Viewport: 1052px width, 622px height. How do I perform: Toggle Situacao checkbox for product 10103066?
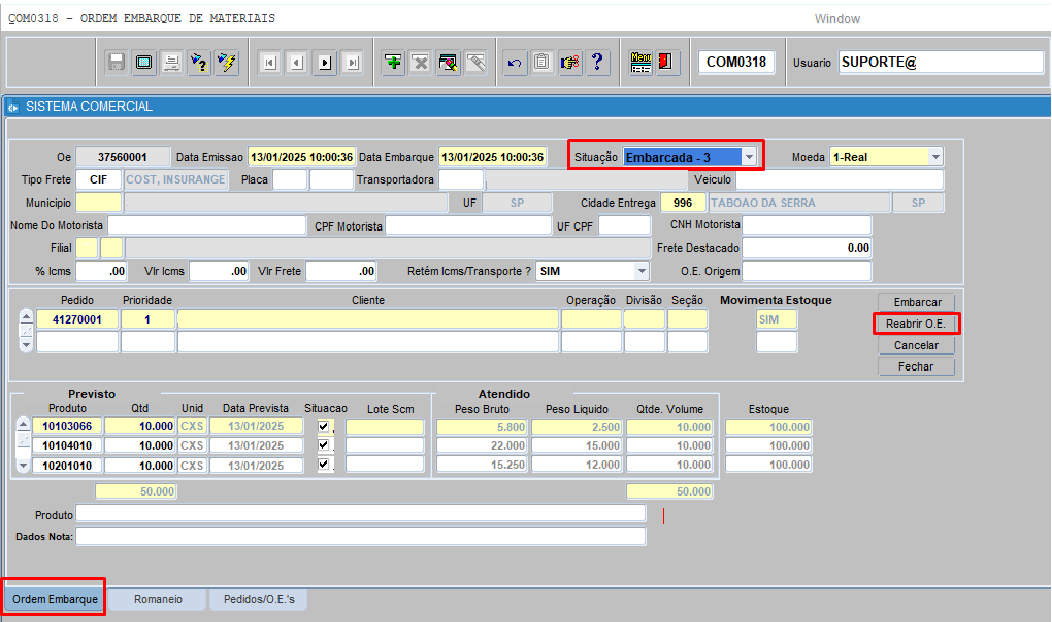coord(324,426)
